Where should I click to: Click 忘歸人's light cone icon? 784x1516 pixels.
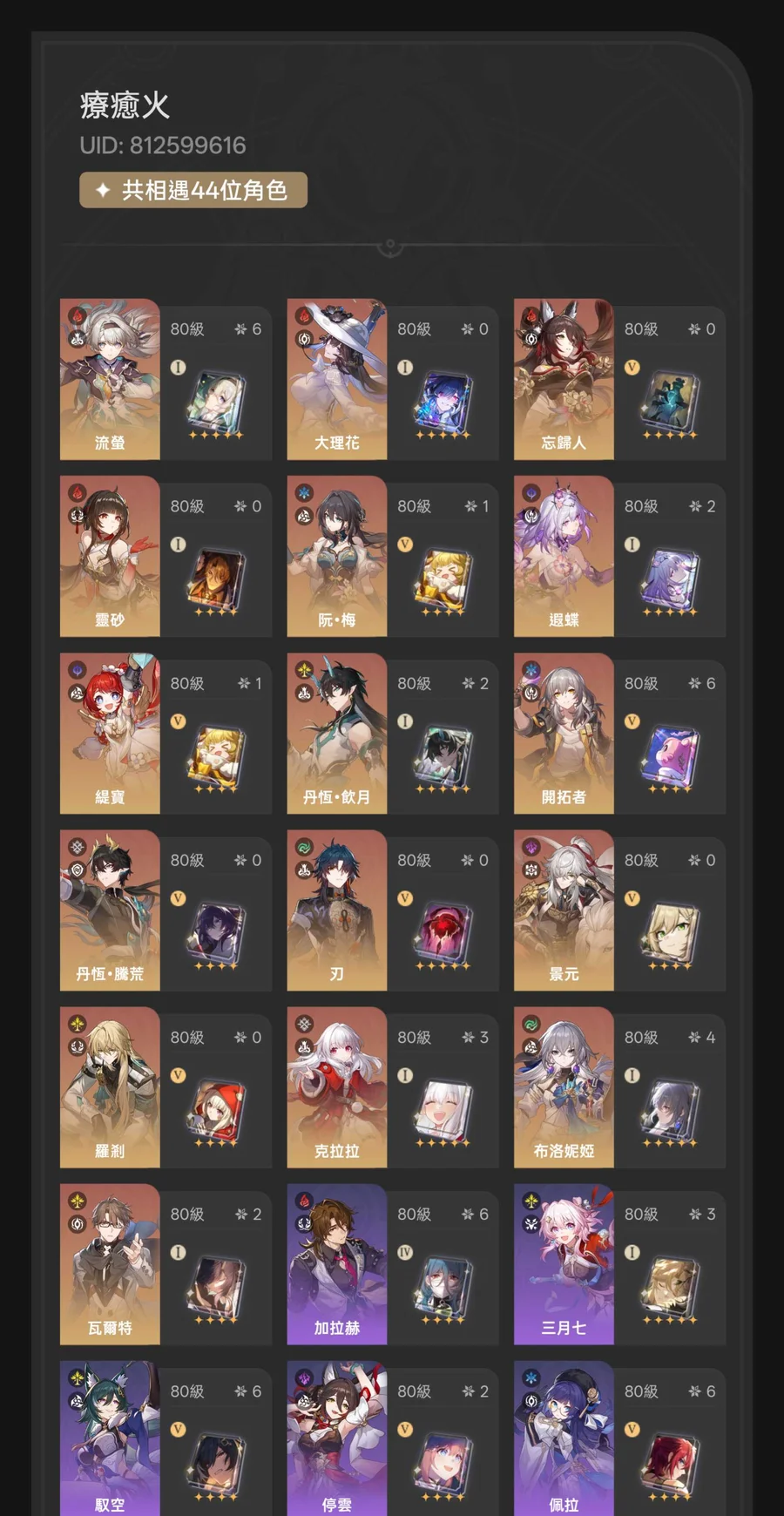pyautogui.click(x=670, y=403)
